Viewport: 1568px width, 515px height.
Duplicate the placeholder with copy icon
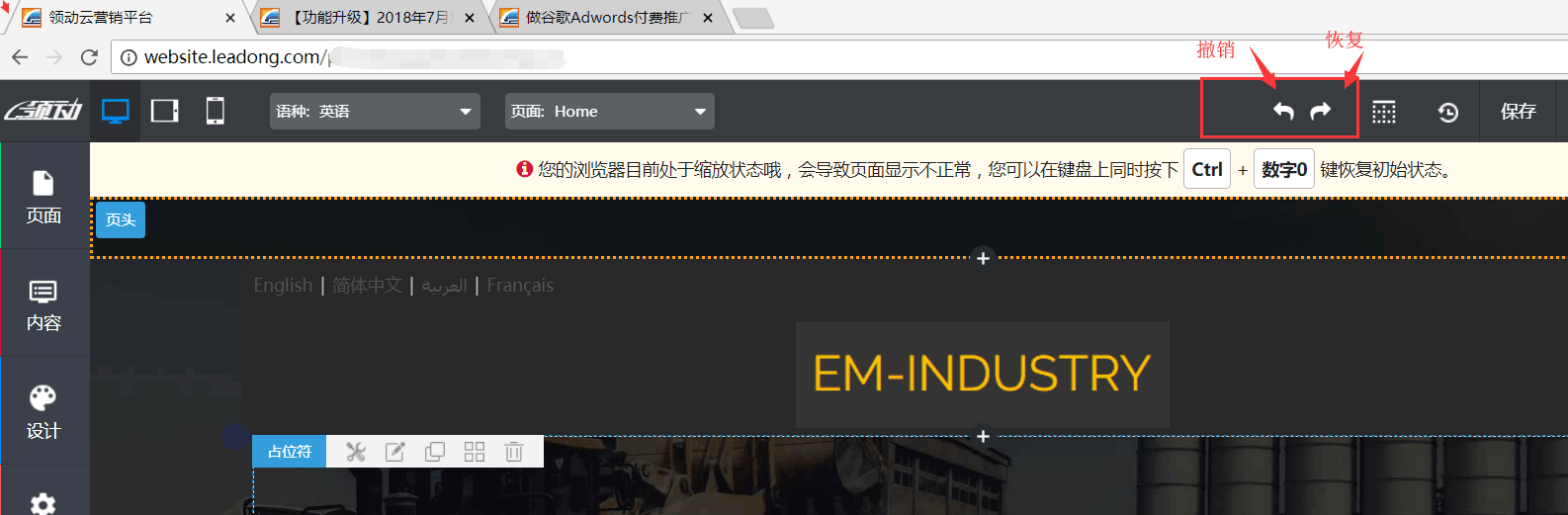[434, 452]
